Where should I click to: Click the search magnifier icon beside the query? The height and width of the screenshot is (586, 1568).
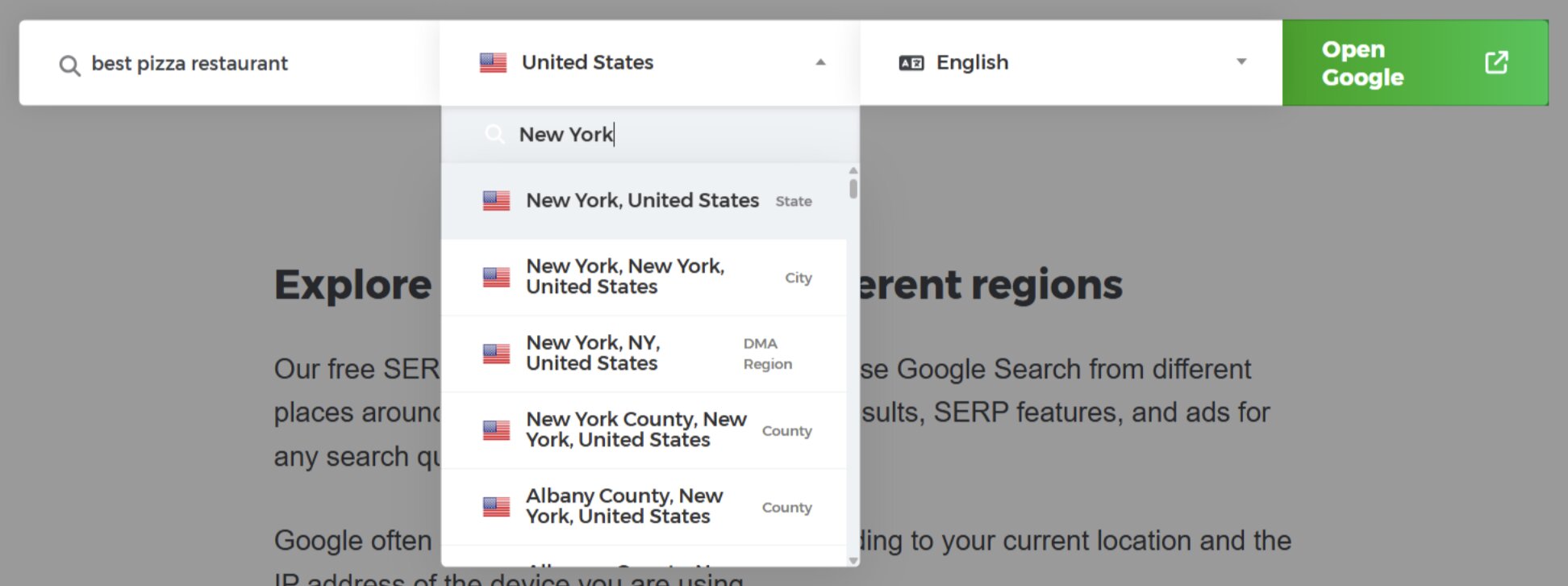pos(70,65)
